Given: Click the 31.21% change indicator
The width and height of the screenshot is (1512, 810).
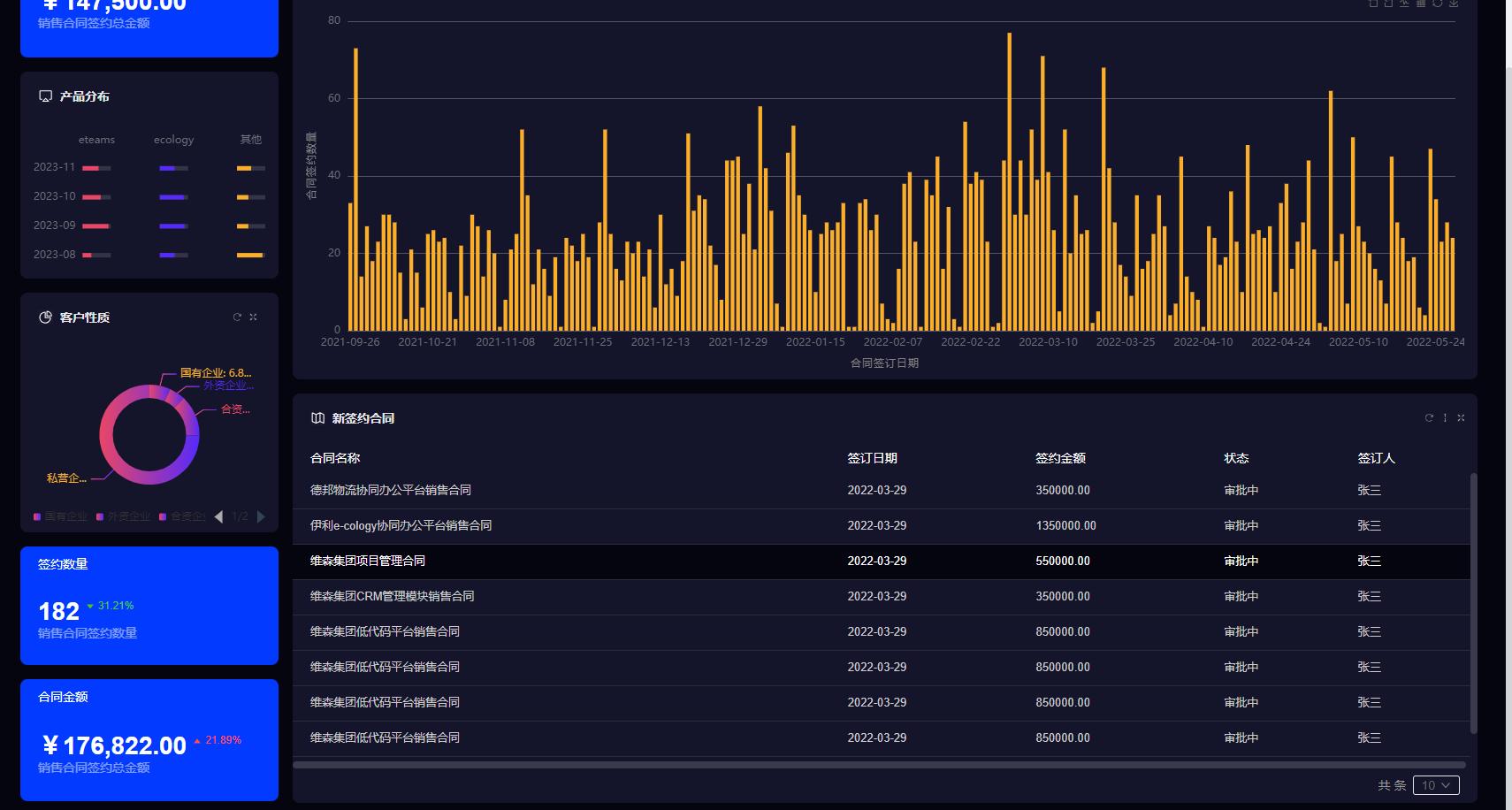Looking at the screenshot, I should pyautogui.click(x=116, y=606).
